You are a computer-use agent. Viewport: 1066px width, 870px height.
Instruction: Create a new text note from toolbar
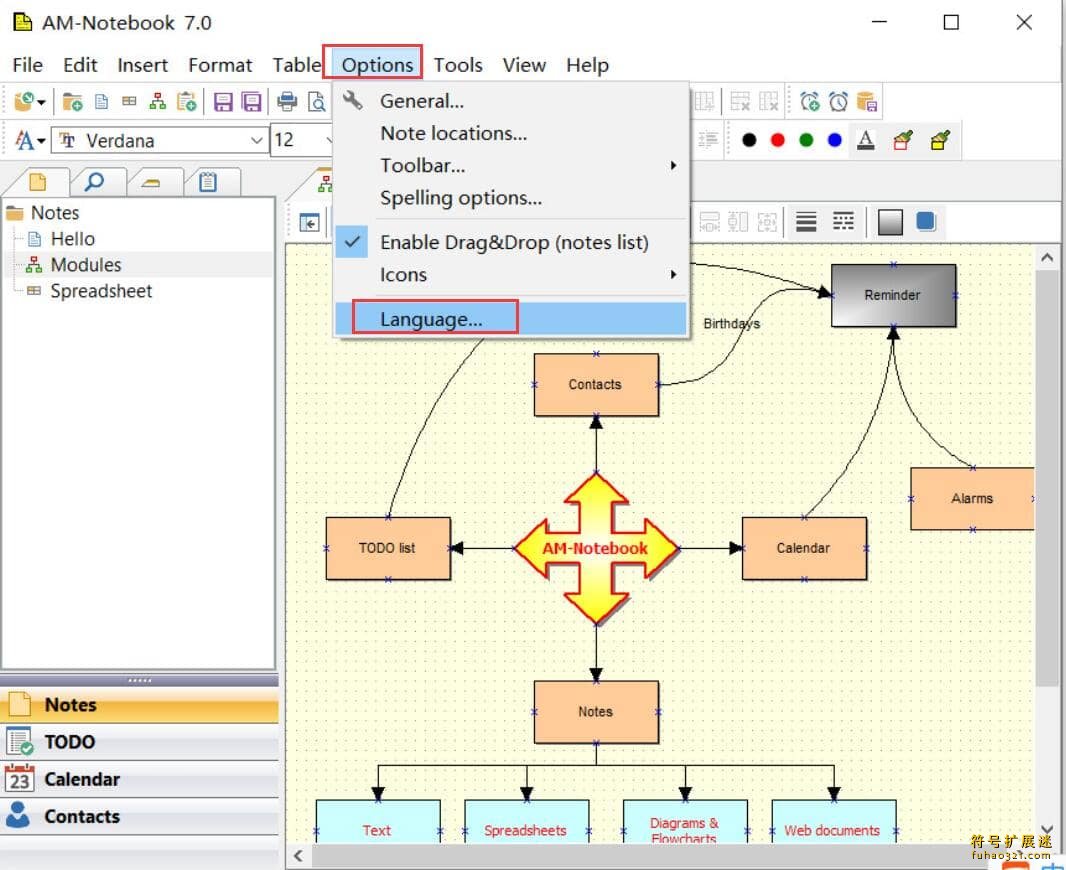click(101, 102)
